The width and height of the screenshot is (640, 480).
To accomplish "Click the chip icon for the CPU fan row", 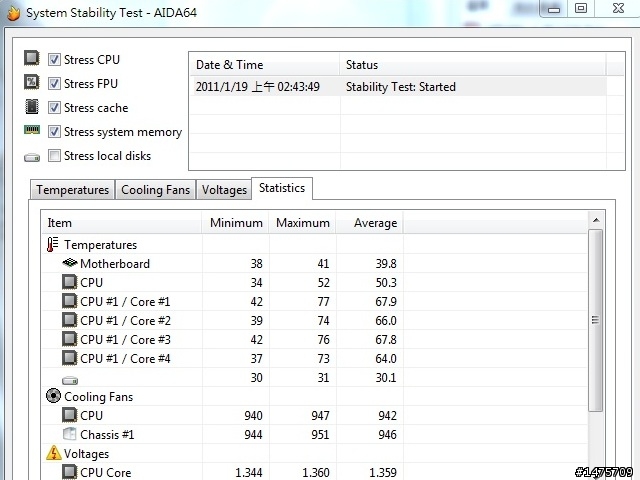I will (70, 415).
